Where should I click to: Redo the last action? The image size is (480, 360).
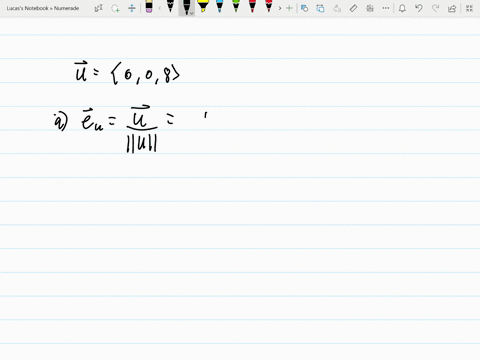tap(435, 8)
